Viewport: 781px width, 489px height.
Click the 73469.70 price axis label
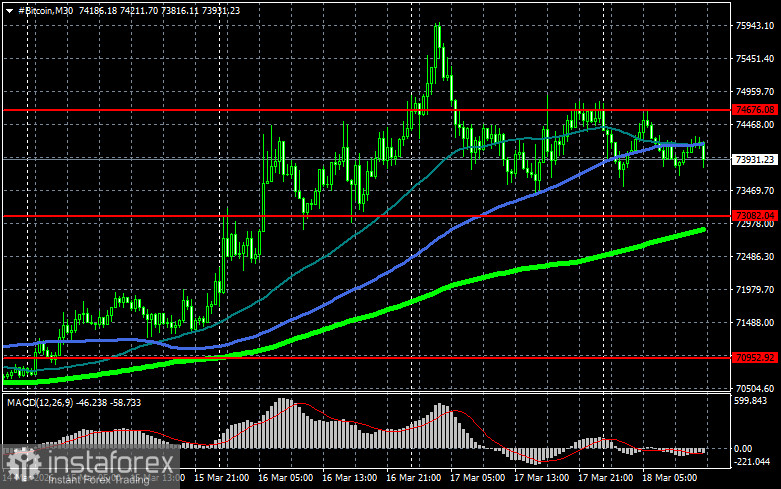click(x=755, y=191)
